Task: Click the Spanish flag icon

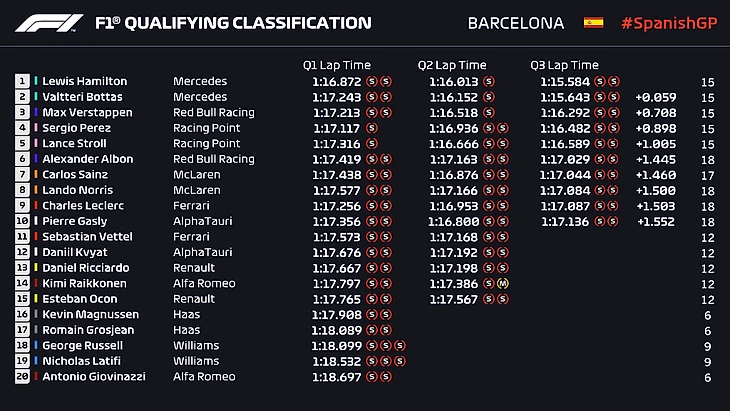Action: coord(593,23)
